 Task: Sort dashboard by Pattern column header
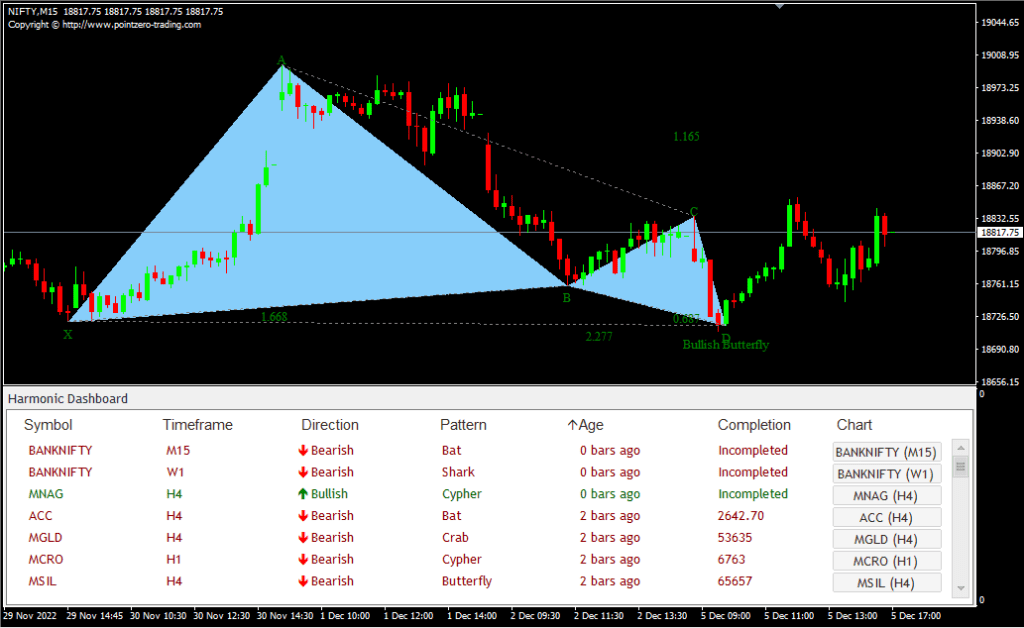464,425
